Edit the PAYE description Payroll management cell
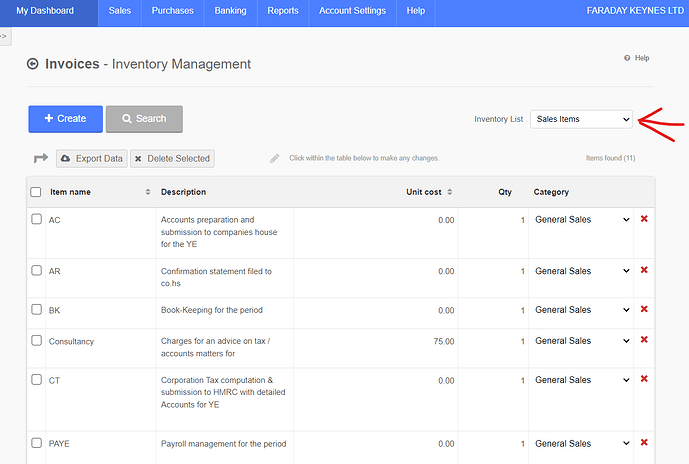689x464 pixels. (x=225, y=448)
